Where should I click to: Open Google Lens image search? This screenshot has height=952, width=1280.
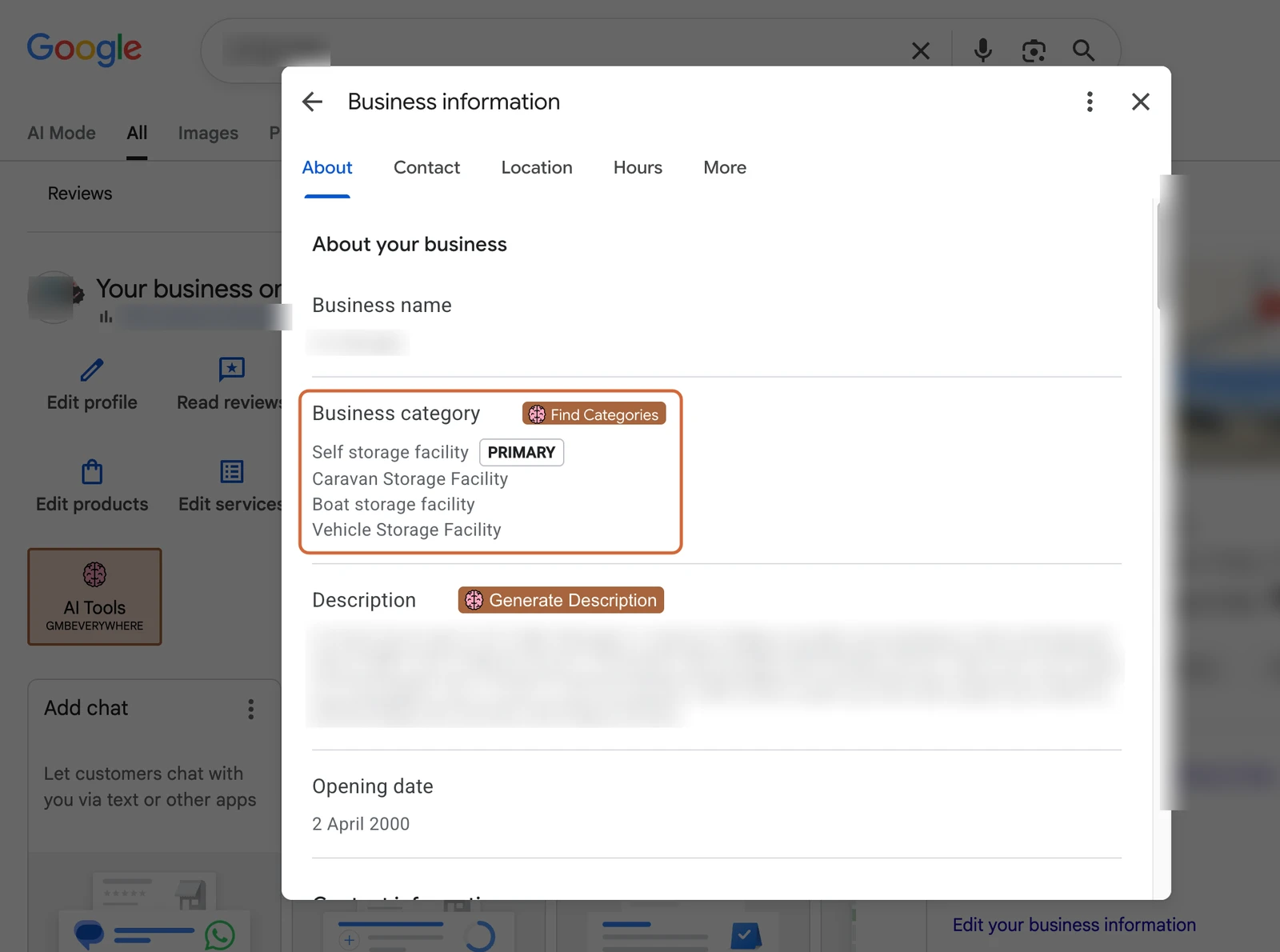(1034, 51)
